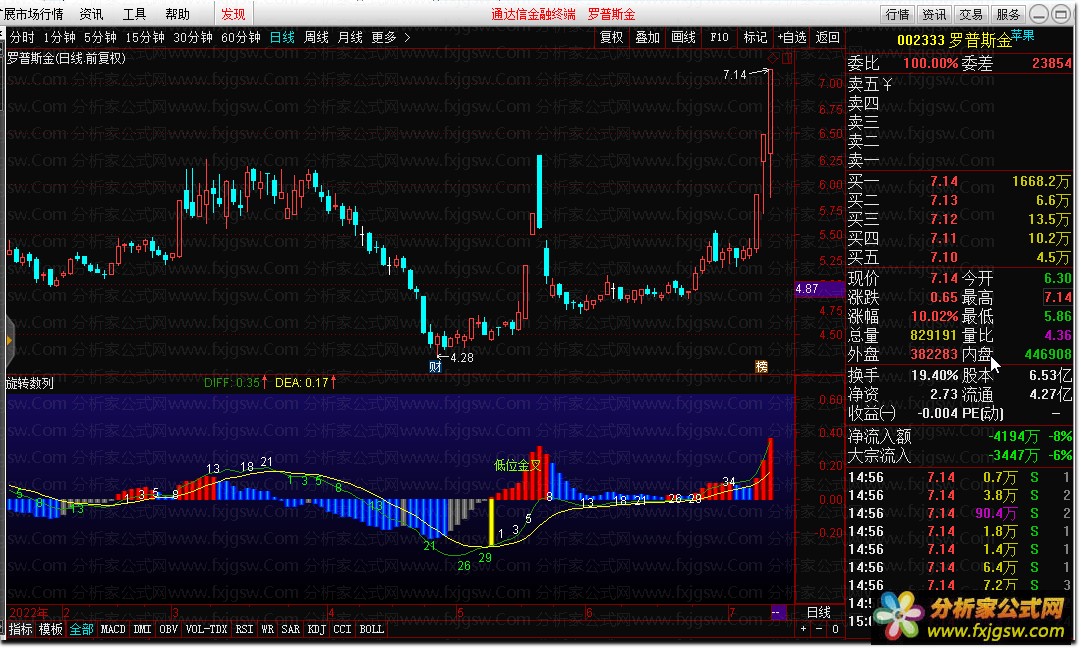Switch indicator to DMI
Screen dimensions: 1081x648
click(142, 629)
